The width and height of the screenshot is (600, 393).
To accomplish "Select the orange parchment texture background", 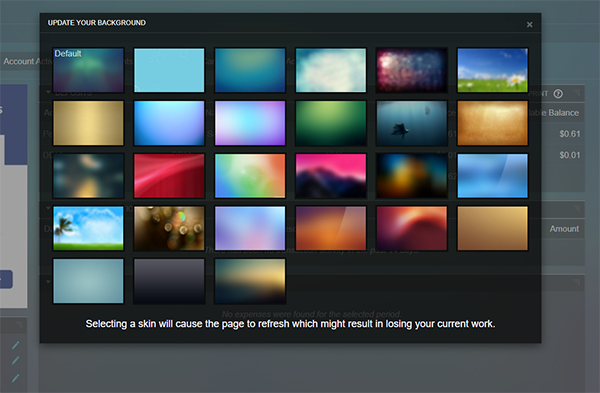I will tap(492, 123).
